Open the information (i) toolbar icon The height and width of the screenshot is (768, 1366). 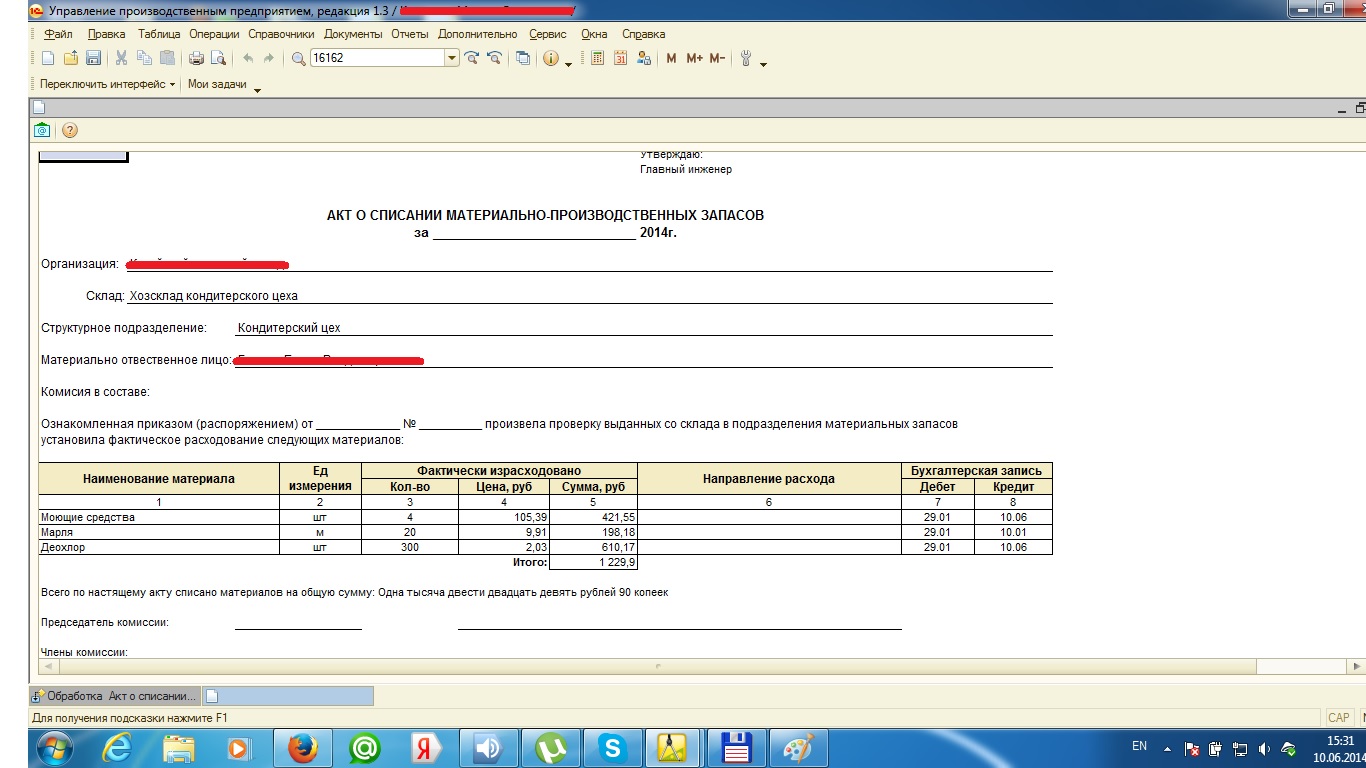point(551,58)
